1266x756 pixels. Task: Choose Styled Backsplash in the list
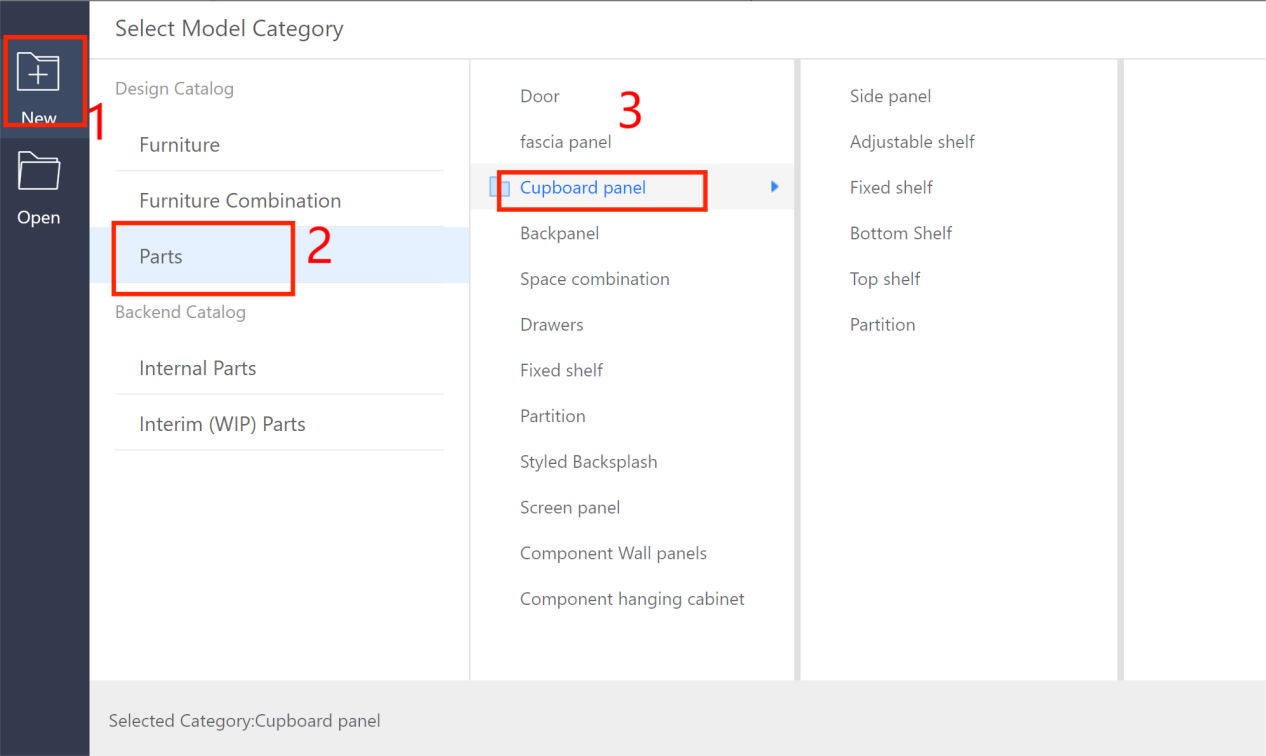[589, 462]
